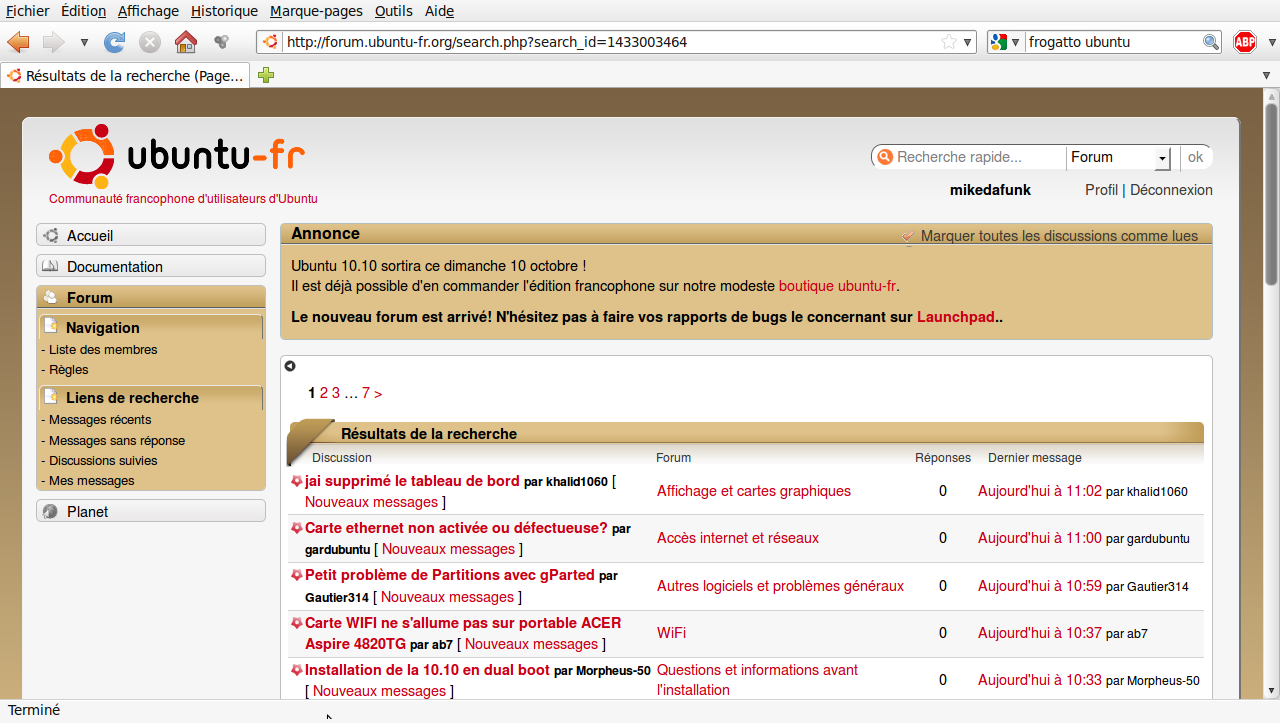
Task: Click the scrollbar up arrow
Action: coord(1271,97)
